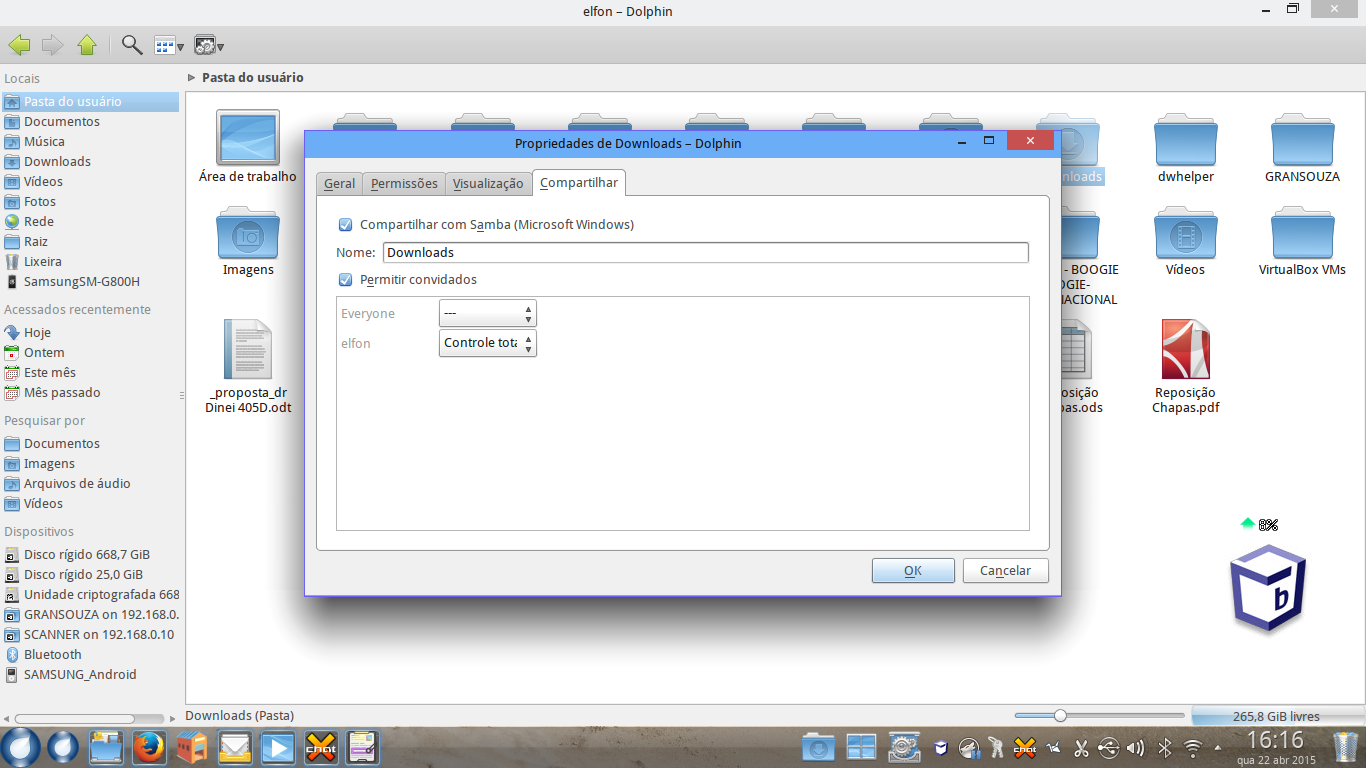
Task: Confirm properties with OK button
Action: coord(913,570)
